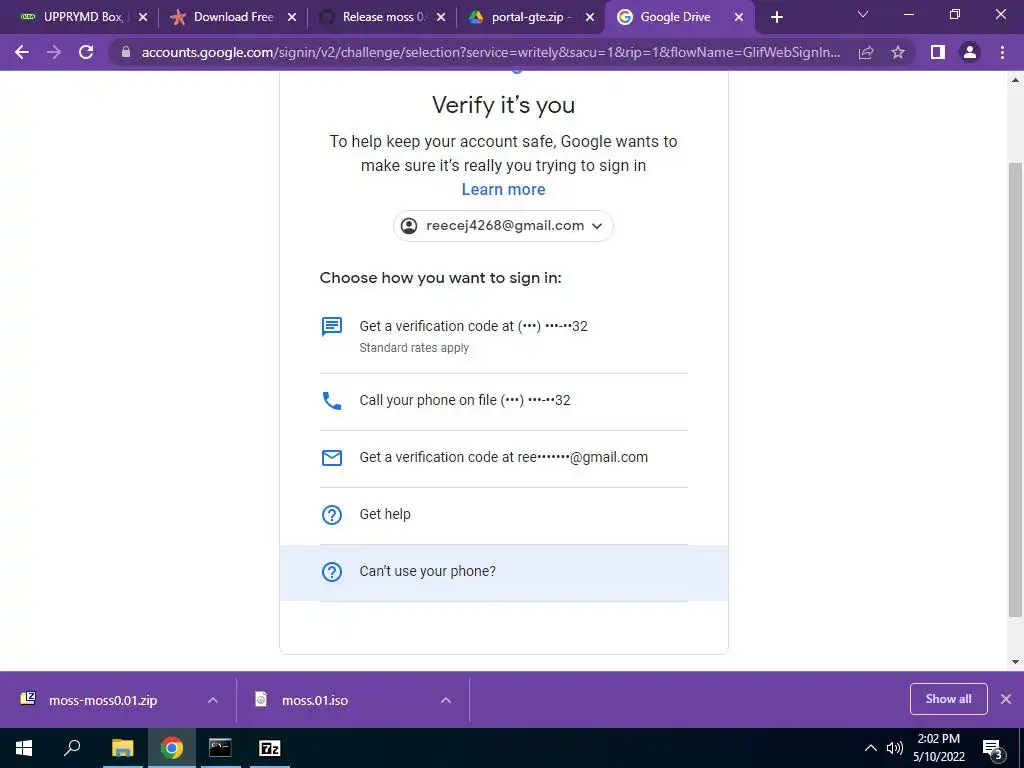The image size is (1024, 768).
Task: Expand options for moss.01.iso download
Action: tap(446, 700)
